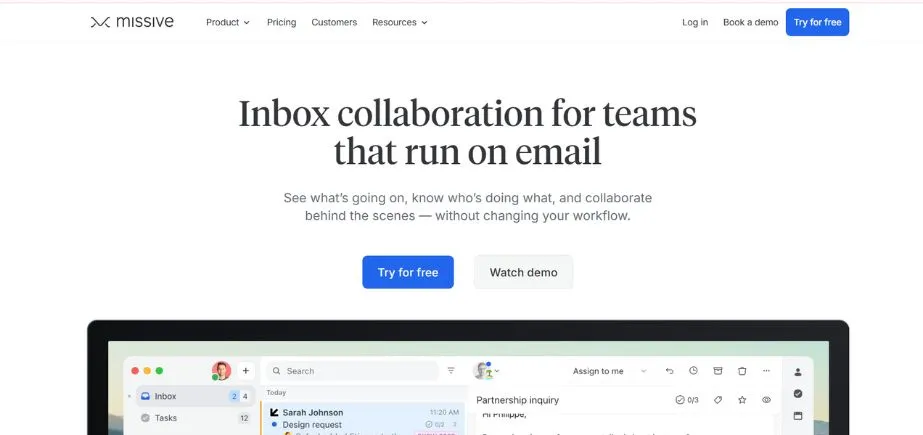Click the checkmark tasks icon in right sidebar
Screen dimensions: 923x435
798,394
